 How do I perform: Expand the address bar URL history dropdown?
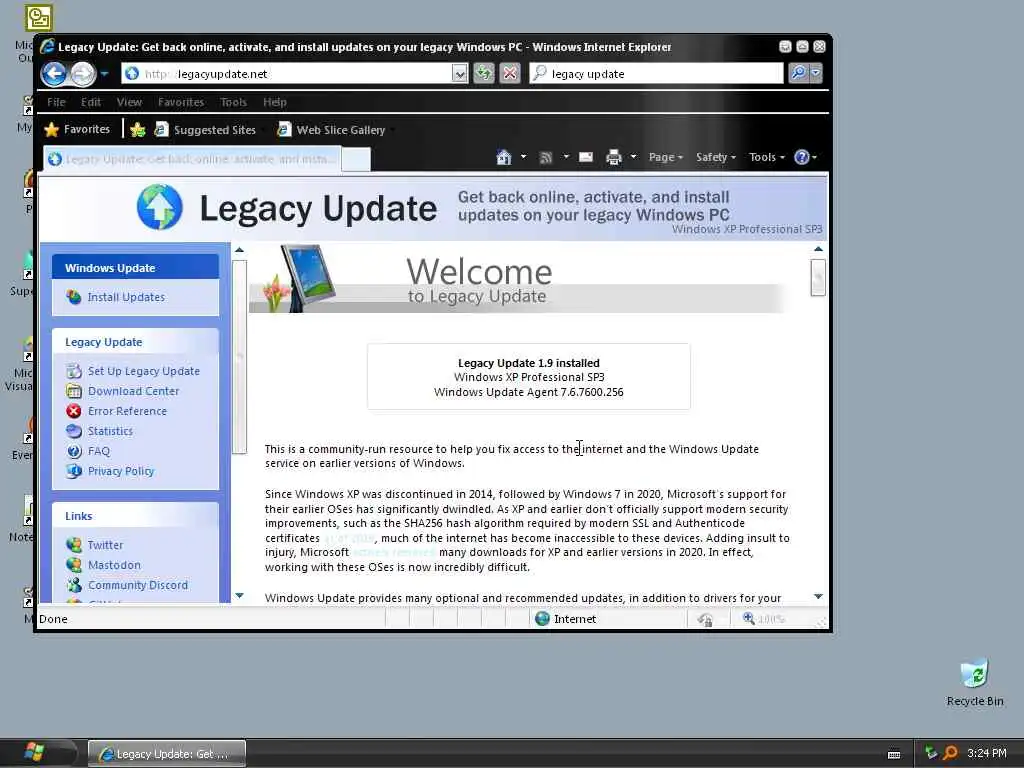460,74
